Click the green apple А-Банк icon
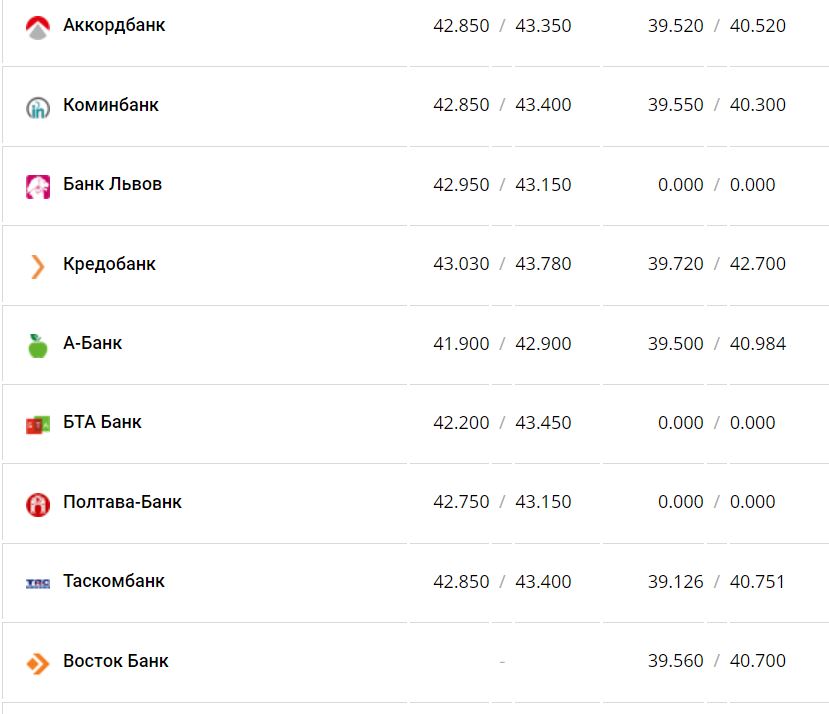Screen dimensions: 829x714 (38, 345)
